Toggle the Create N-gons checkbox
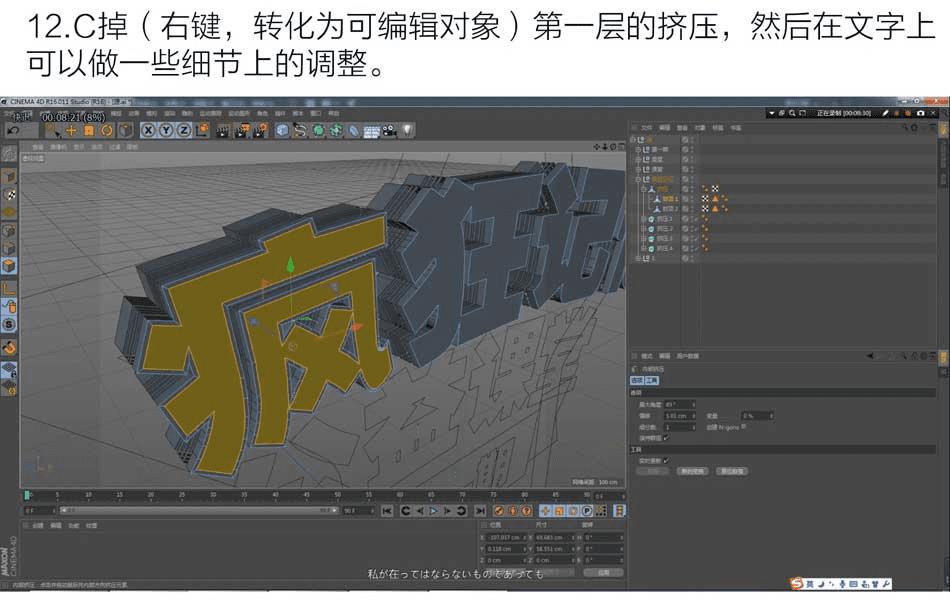Screen dimensions: 950x615 click(x=744, y=427)
